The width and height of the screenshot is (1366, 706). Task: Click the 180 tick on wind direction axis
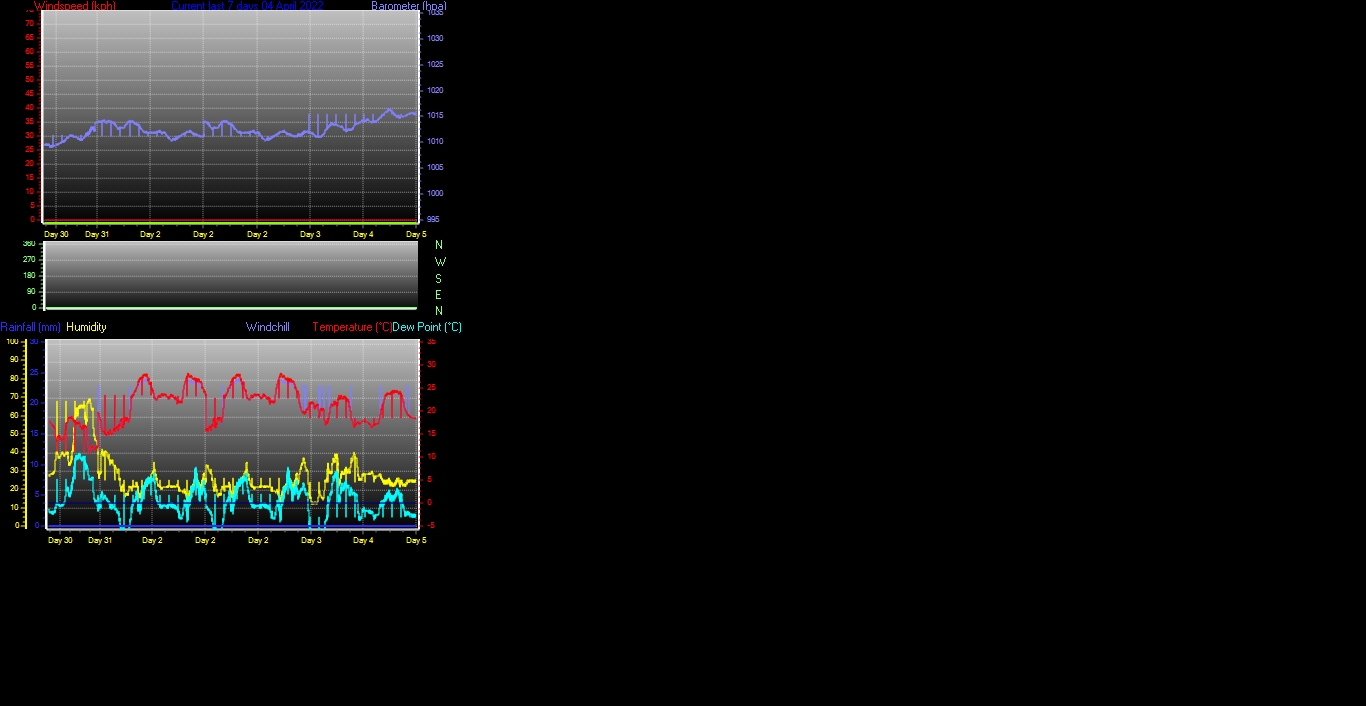[x=29, y=275]
